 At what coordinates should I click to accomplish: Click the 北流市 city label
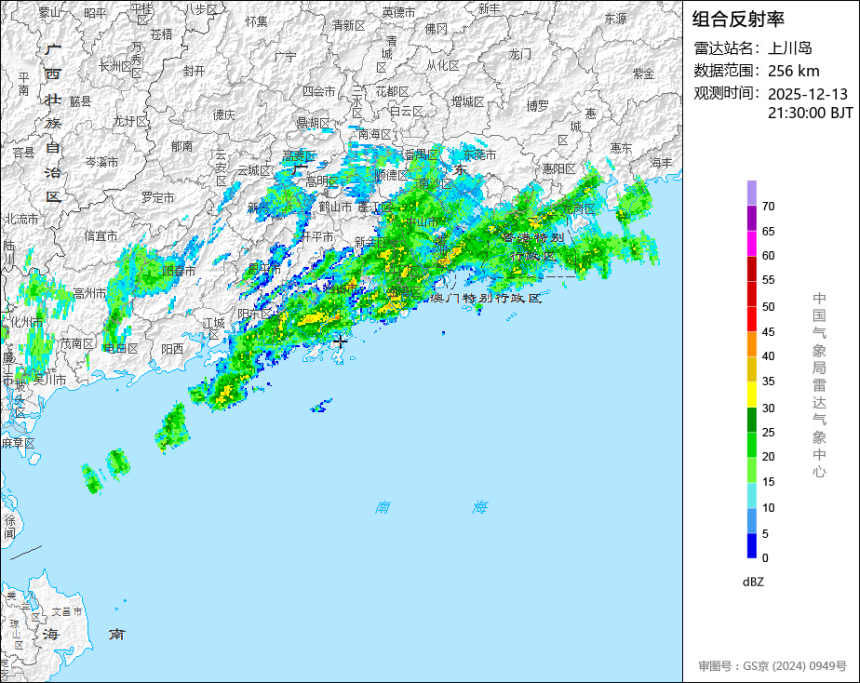click(22, 219)
